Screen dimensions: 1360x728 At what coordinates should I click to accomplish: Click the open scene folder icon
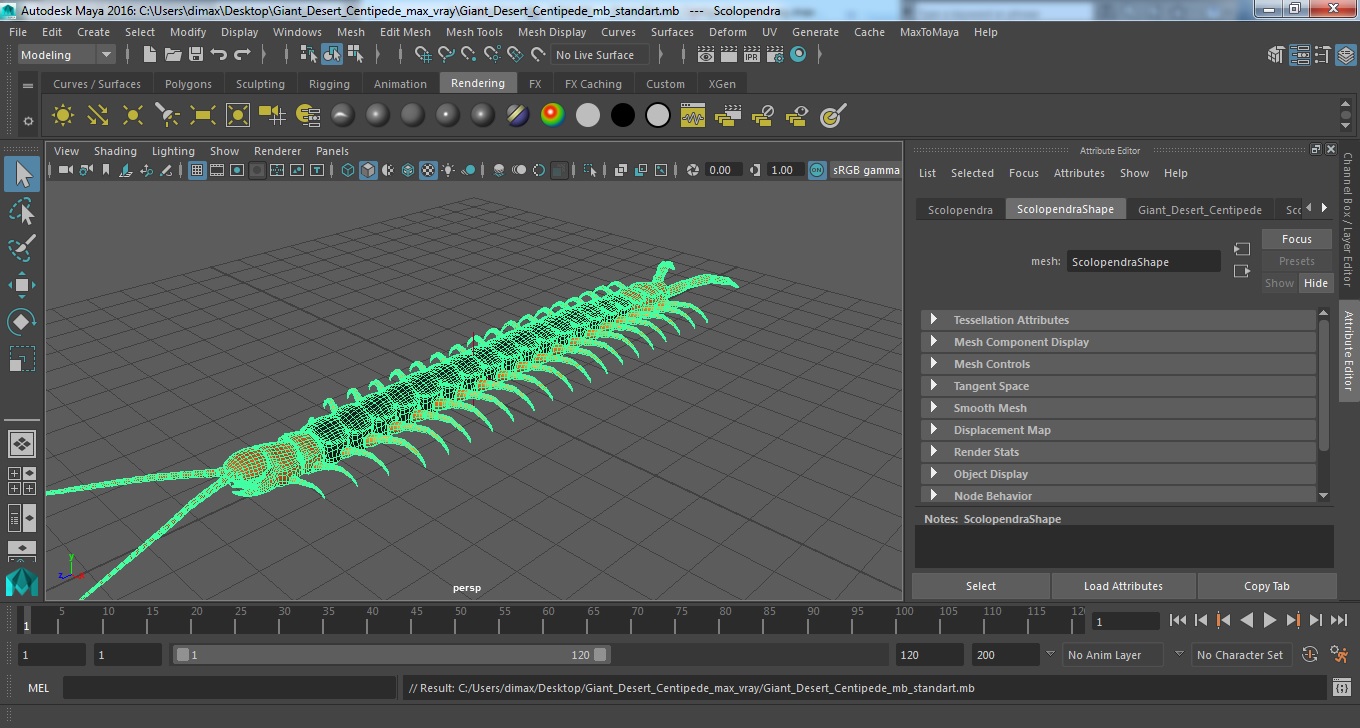point(173,55)
